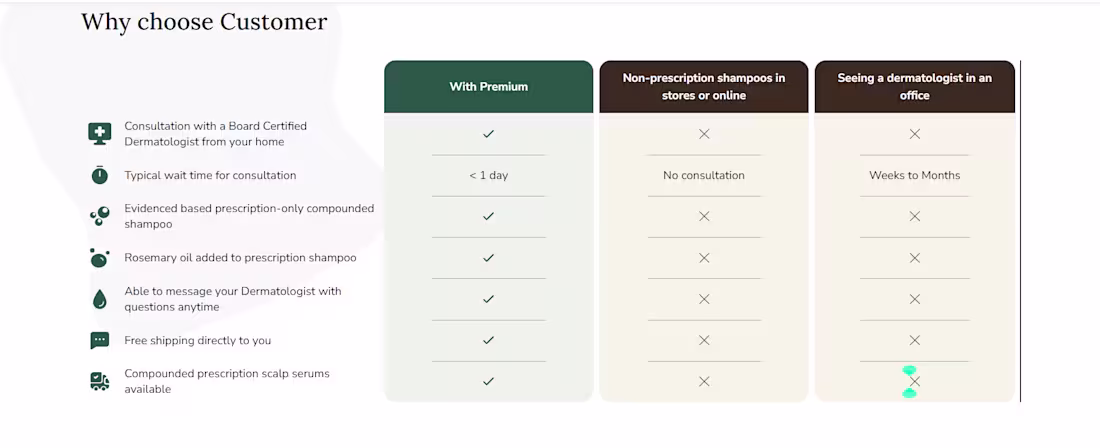This screenshot has height=448, width=1100.
Task: Click the highlighted X in dermatologist office column
Action: [x=914, y=381]
